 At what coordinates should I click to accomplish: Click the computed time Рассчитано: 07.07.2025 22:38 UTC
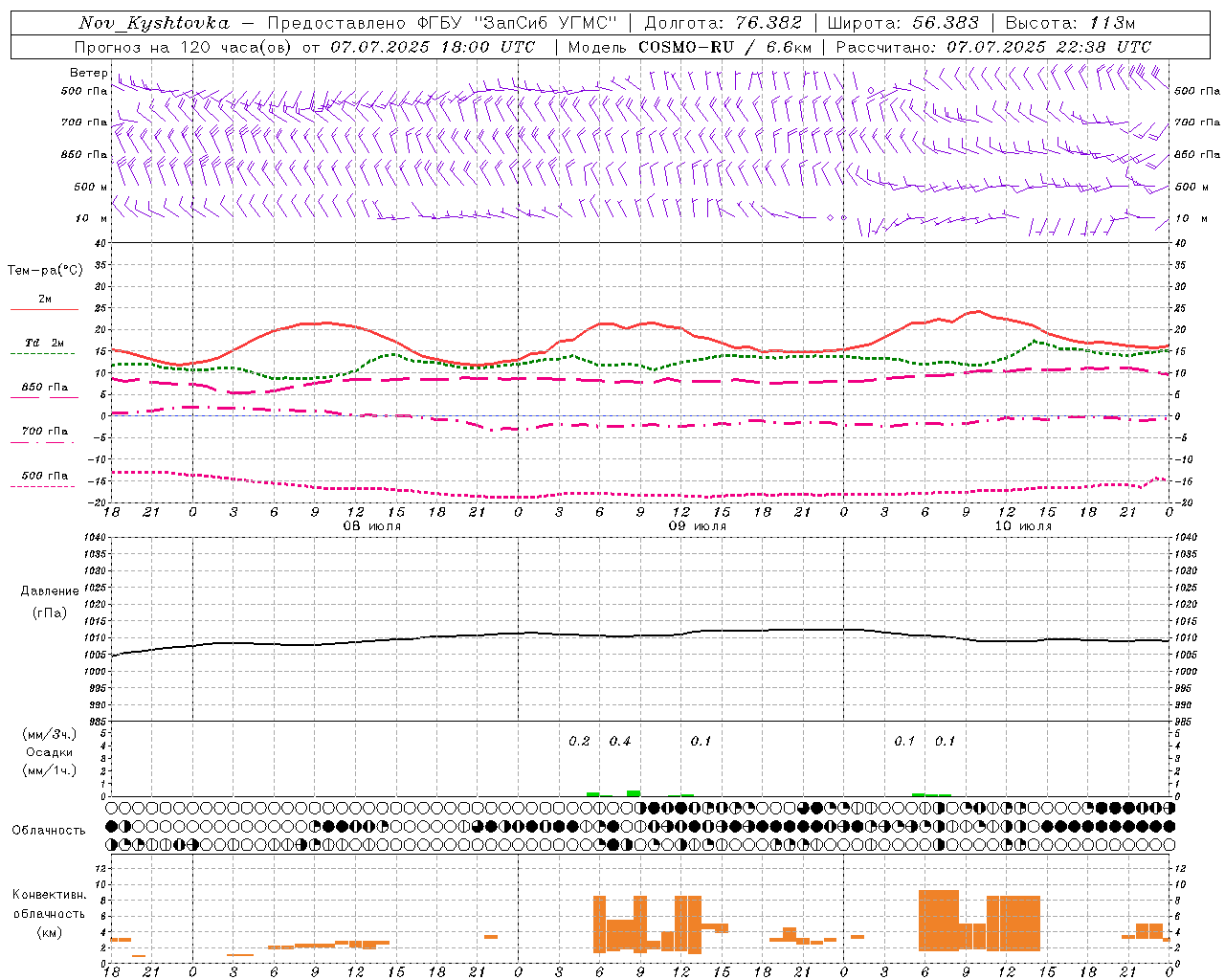point(993,47)
